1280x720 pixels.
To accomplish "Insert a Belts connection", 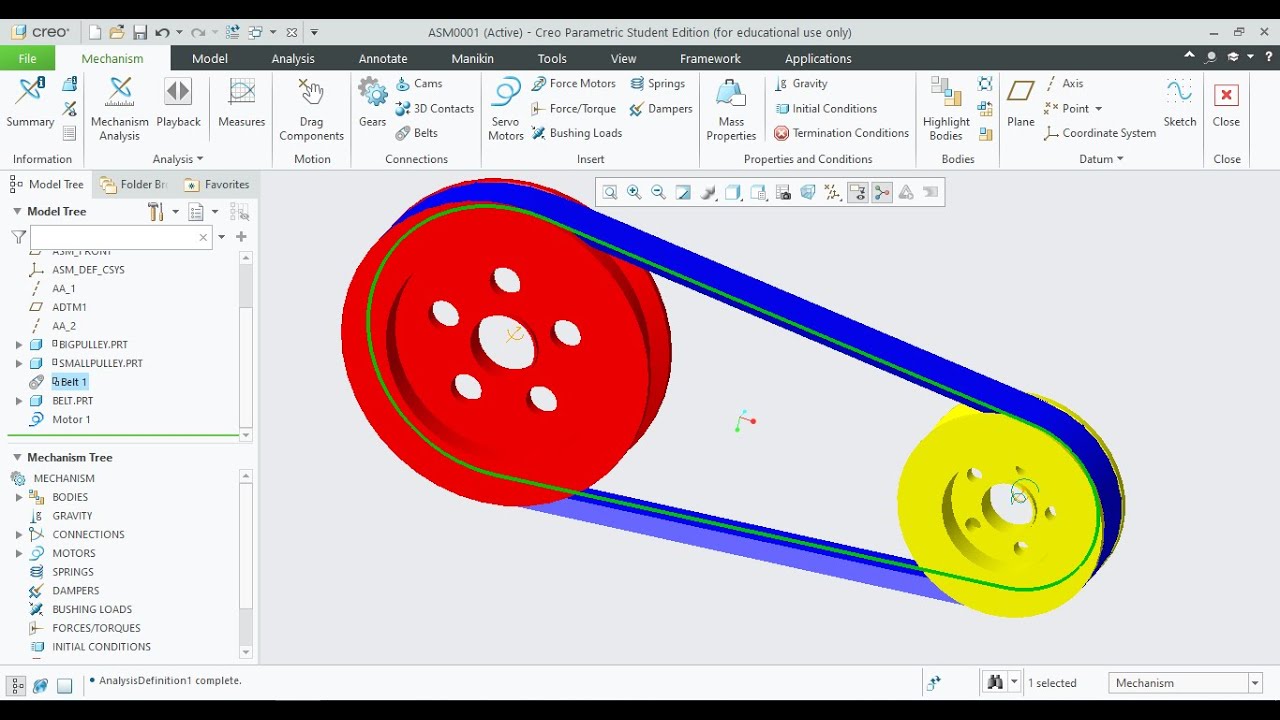I will [x=417, y=133].
